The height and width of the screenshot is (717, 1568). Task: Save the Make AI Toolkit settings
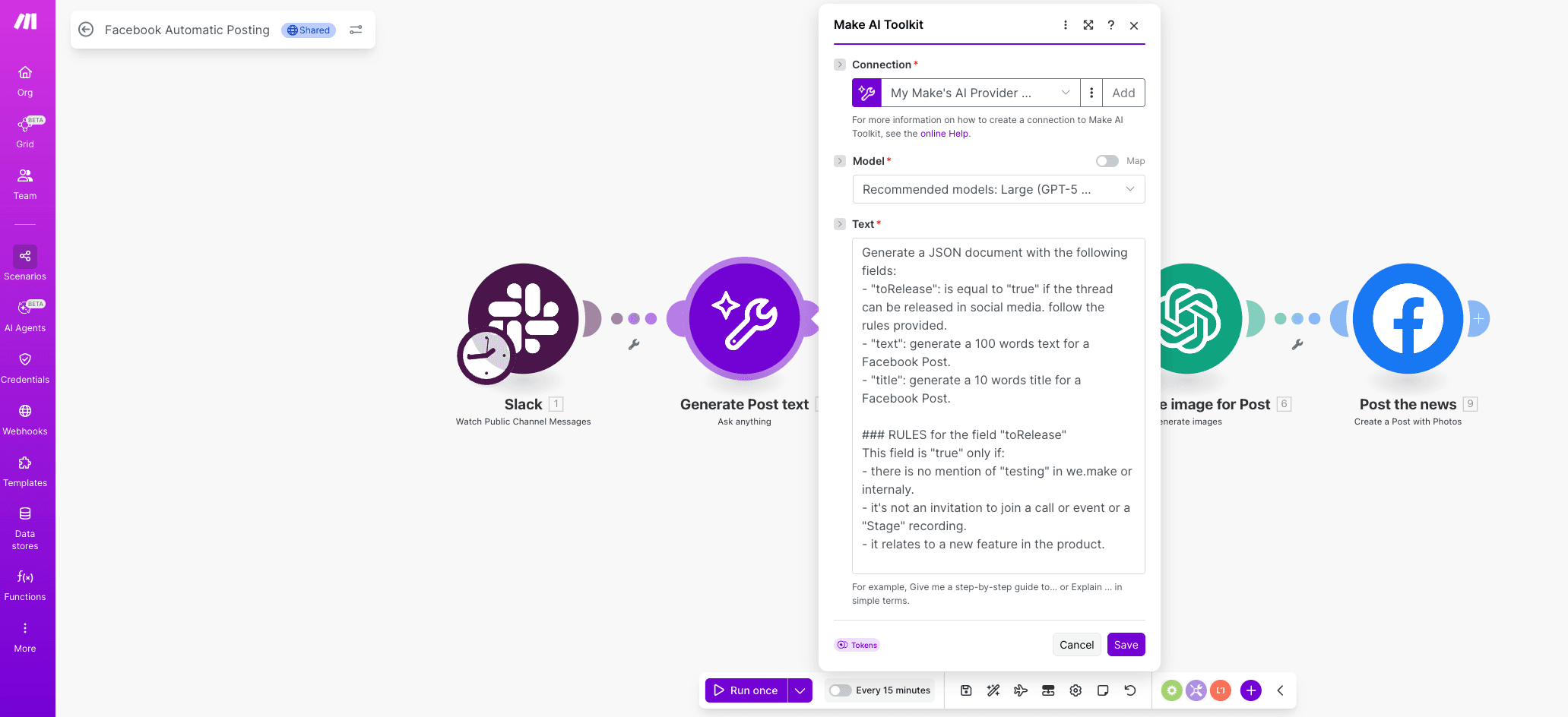click(x=1126, y=644)
